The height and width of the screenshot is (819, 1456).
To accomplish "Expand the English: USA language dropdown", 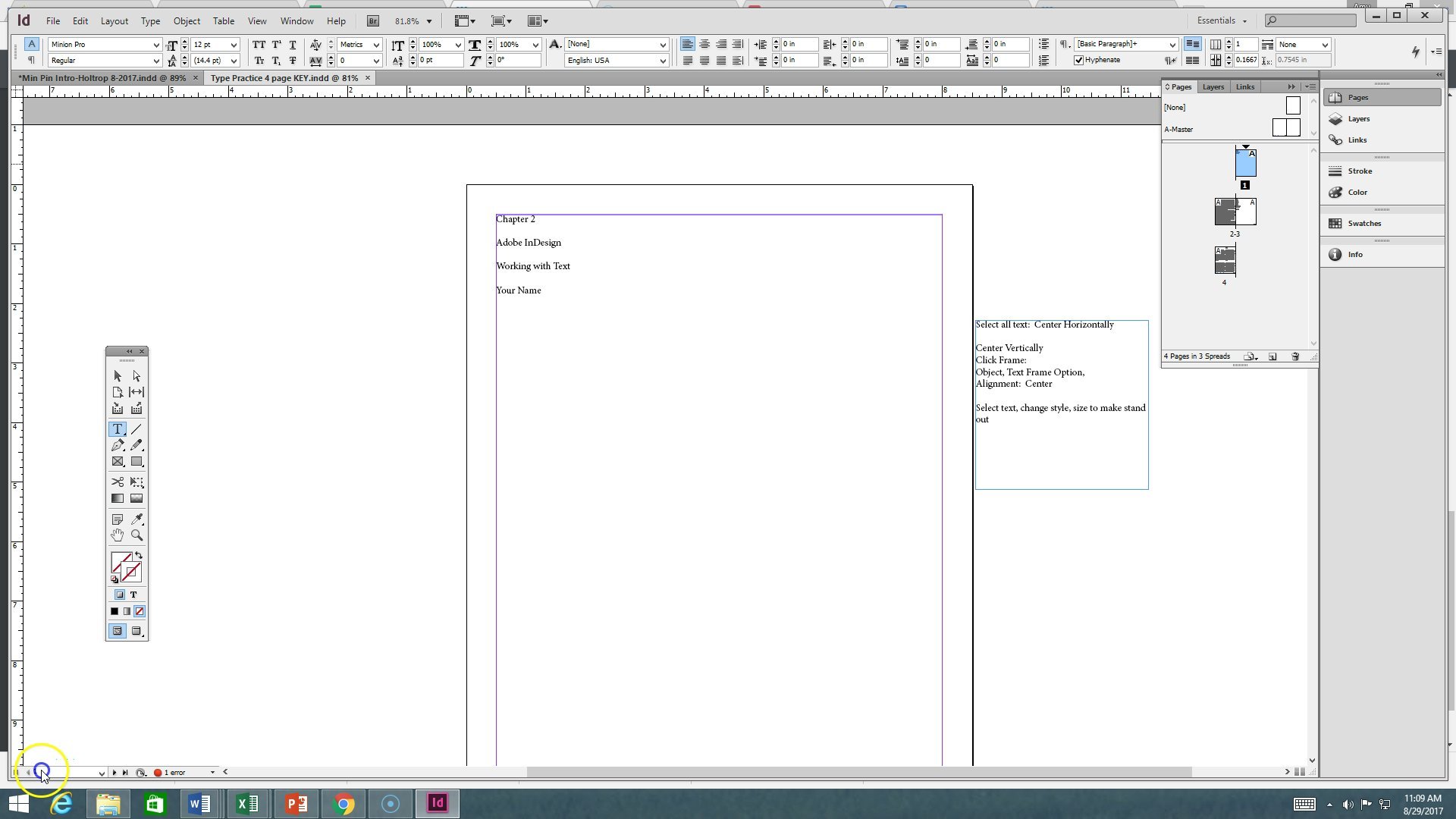I will point(663,61).
